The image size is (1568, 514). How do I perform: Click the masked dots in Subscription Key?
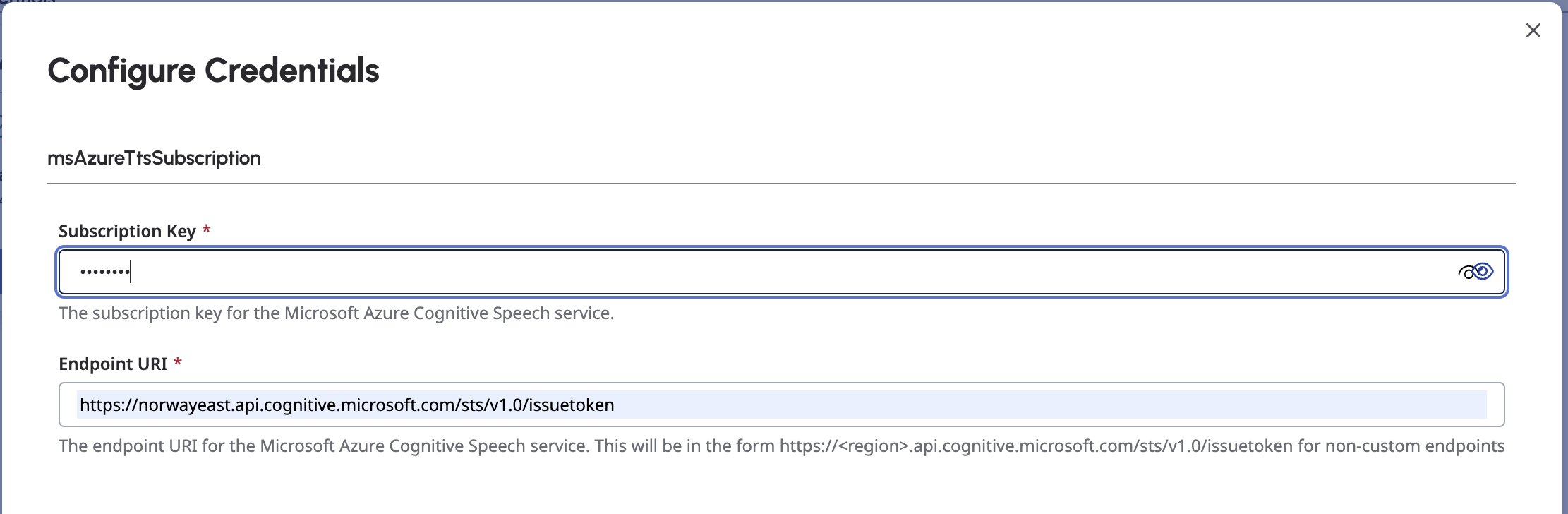[x=104, y=272]
